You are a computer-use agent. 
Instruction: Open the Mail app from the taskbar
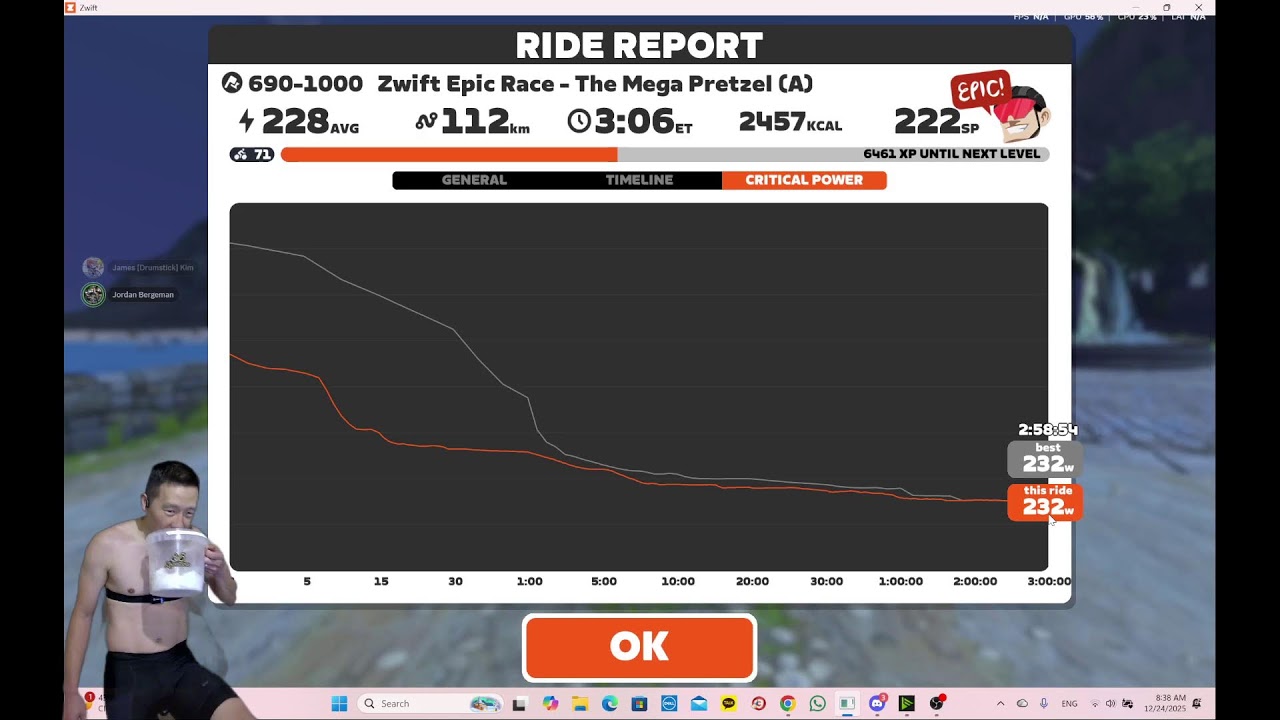(x=699, y=704)
